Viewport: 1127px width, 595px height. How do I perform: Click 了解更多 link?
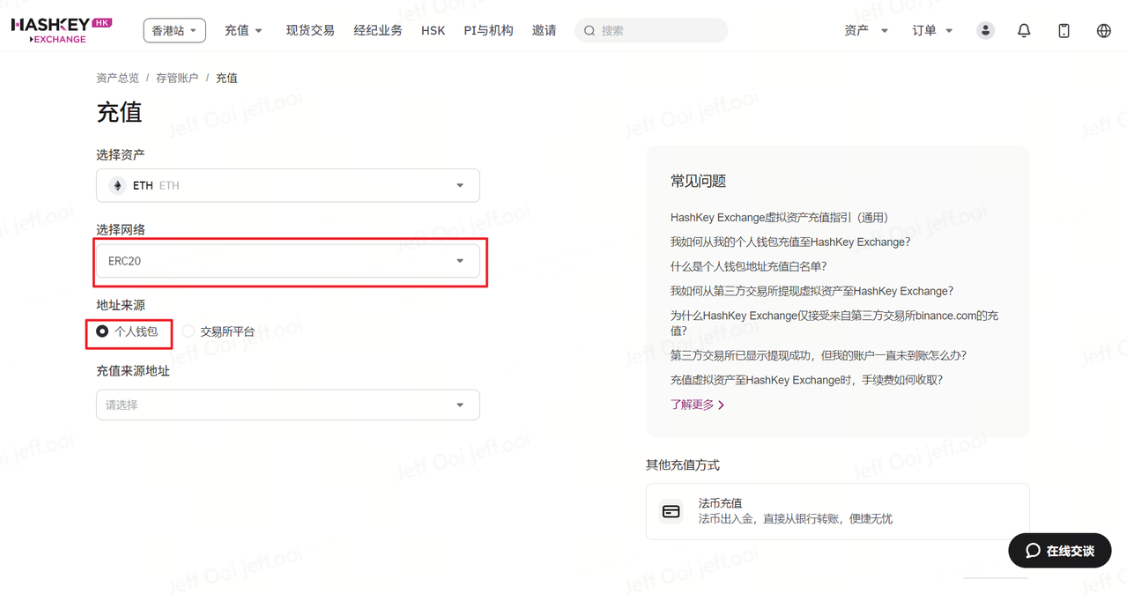pyautogui.click(x=692, y=405)
